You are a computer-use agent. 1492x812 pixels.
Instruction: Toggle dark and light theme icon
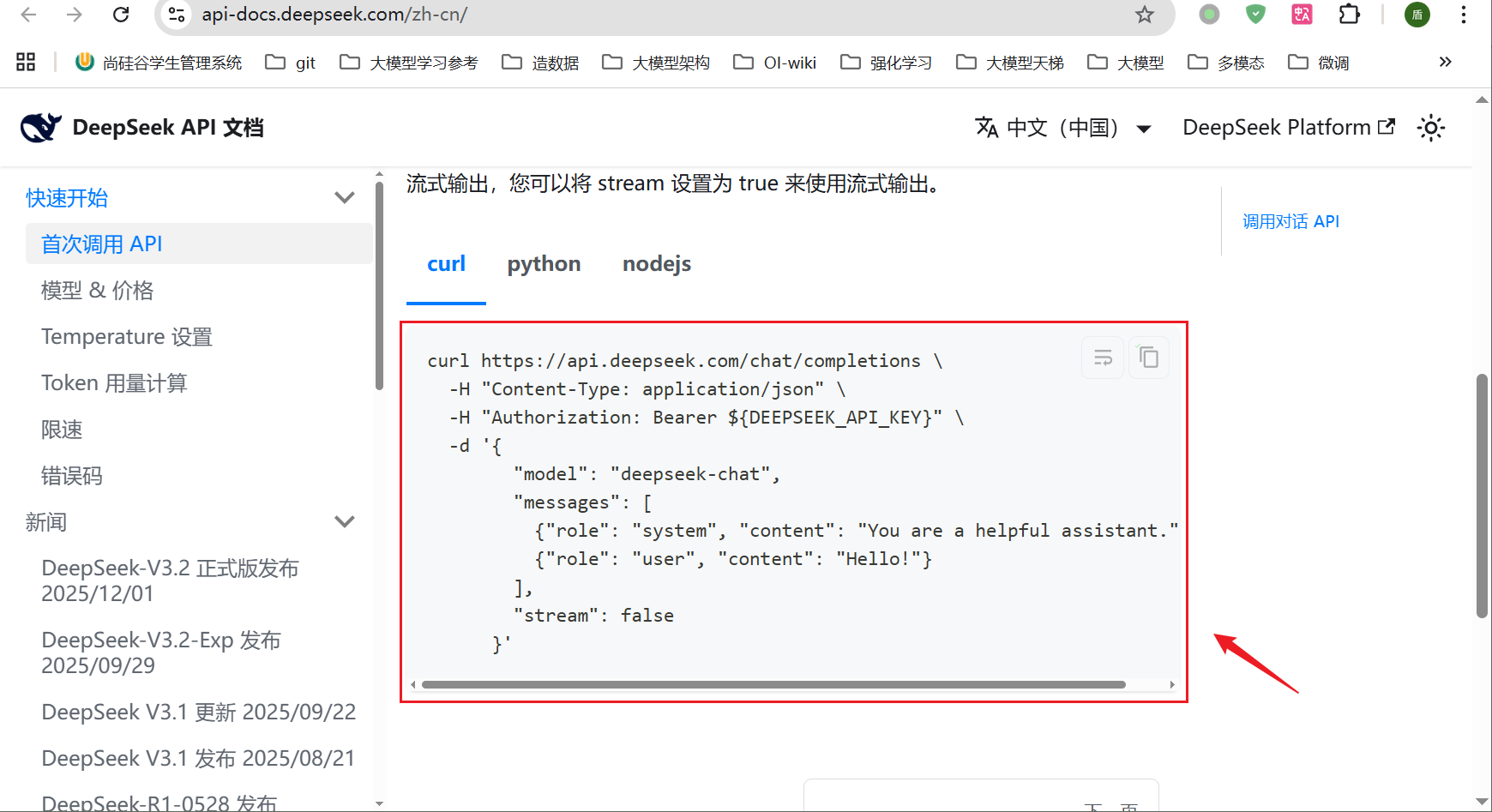point(1430,128)
